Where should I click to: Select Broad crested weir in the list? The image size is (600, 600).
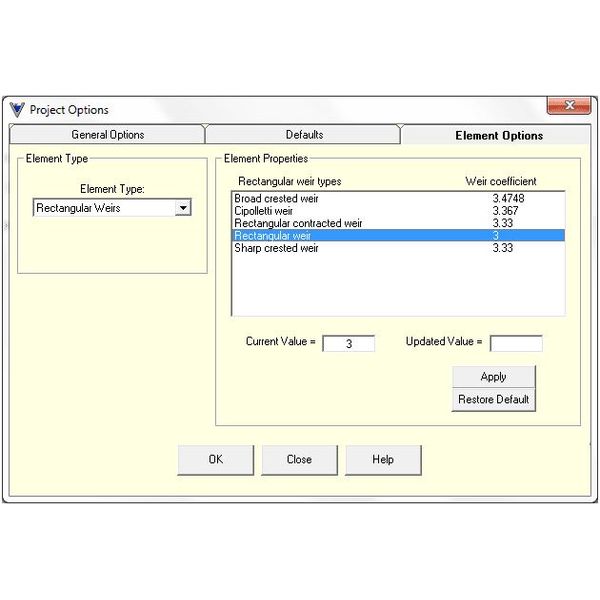pos(278,199)
